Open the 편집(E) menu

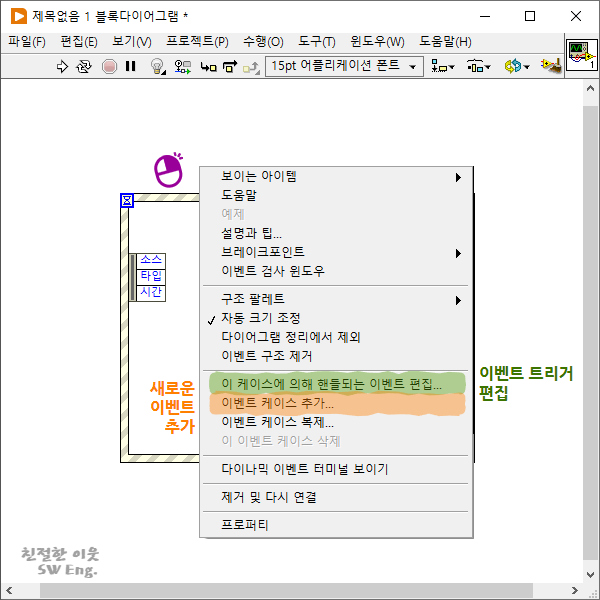point(79,41)
